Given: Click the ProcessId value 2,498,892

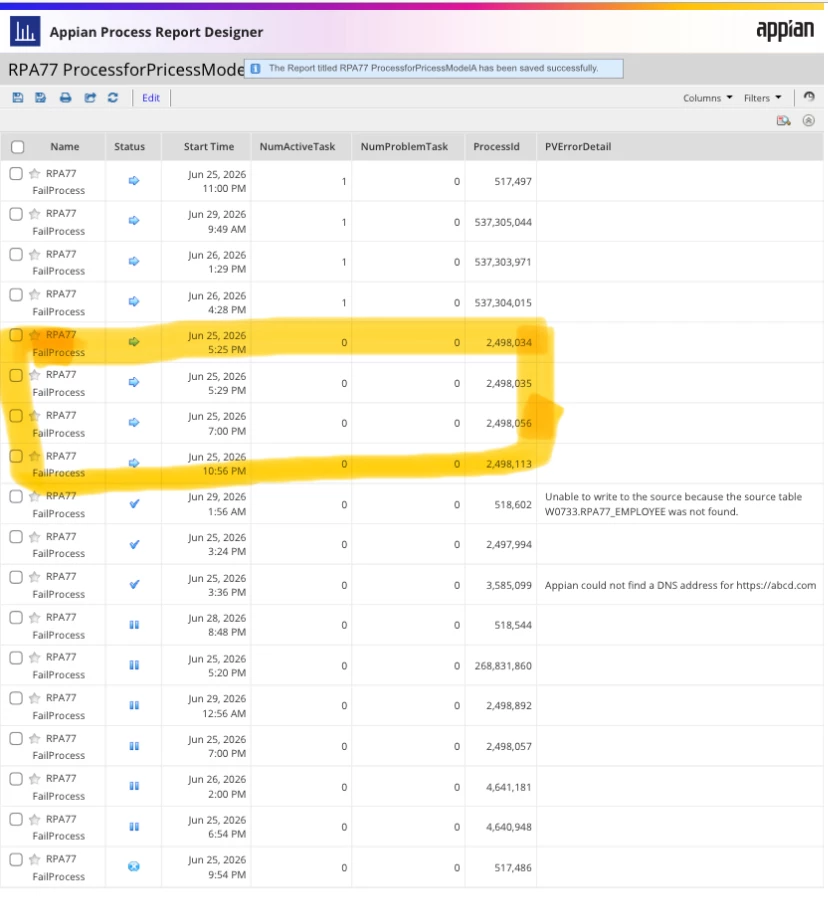Looking at the screenshot, I should pos(509,706).
